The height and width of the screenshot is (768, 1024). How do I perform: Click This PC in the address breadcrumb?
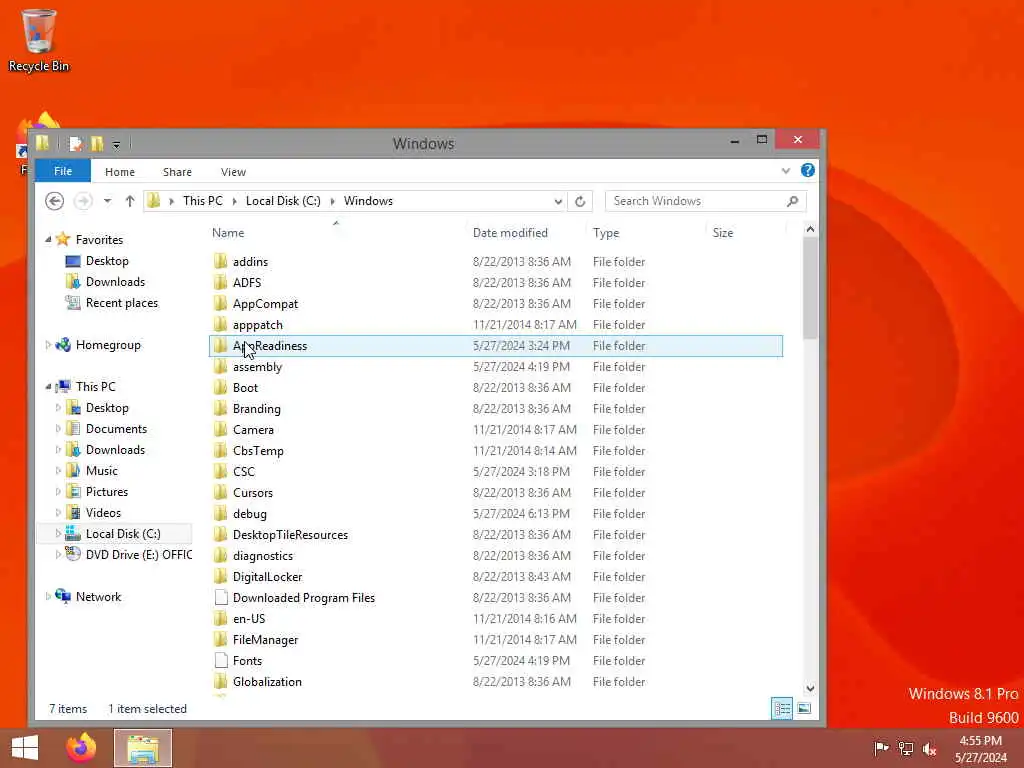pos(202,201)
